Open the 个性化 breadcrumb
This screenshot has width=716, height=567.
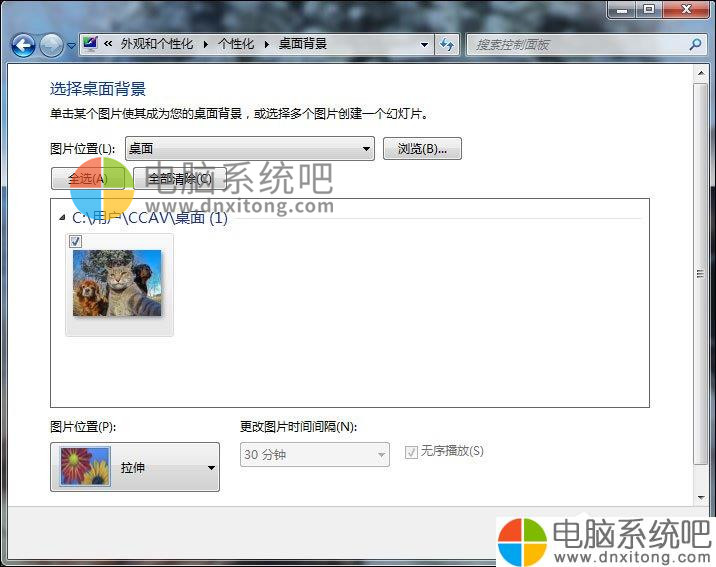[236, 44]
